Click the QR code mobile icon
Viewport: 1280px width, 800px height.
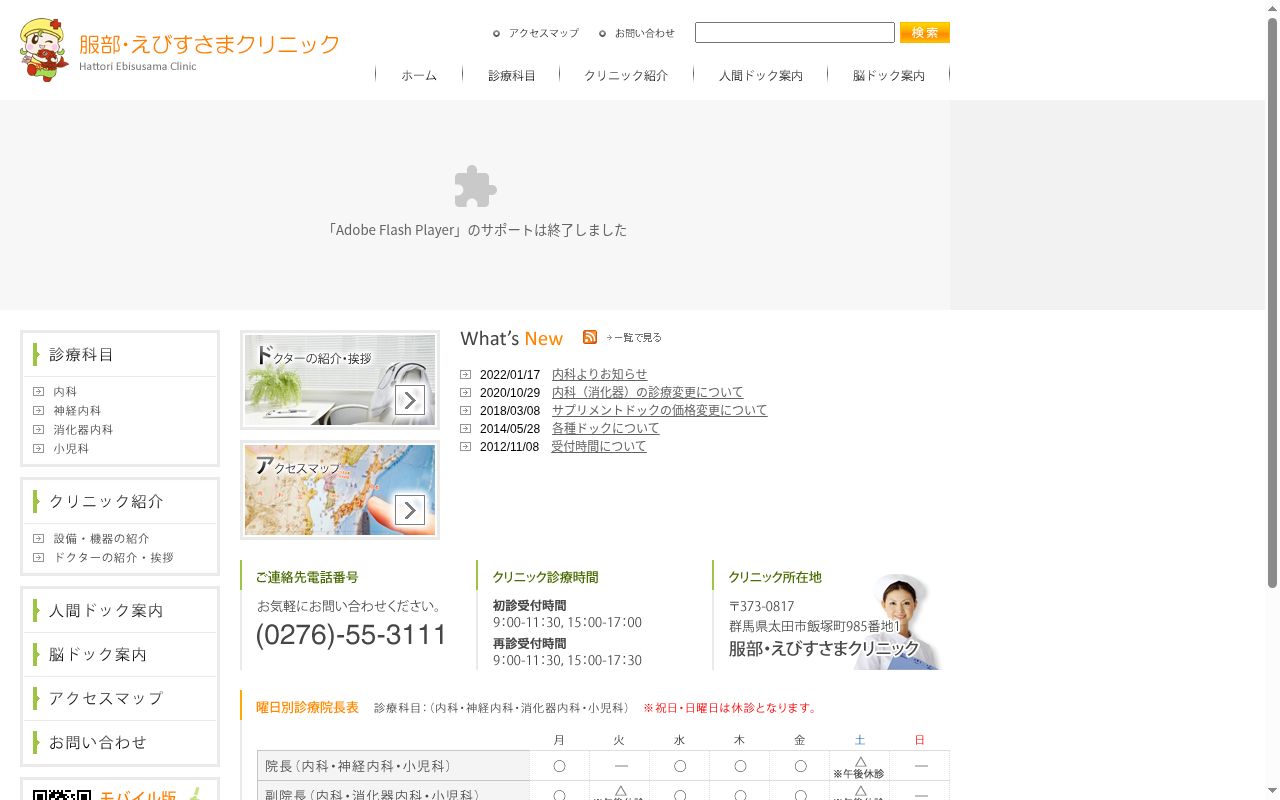62,795
